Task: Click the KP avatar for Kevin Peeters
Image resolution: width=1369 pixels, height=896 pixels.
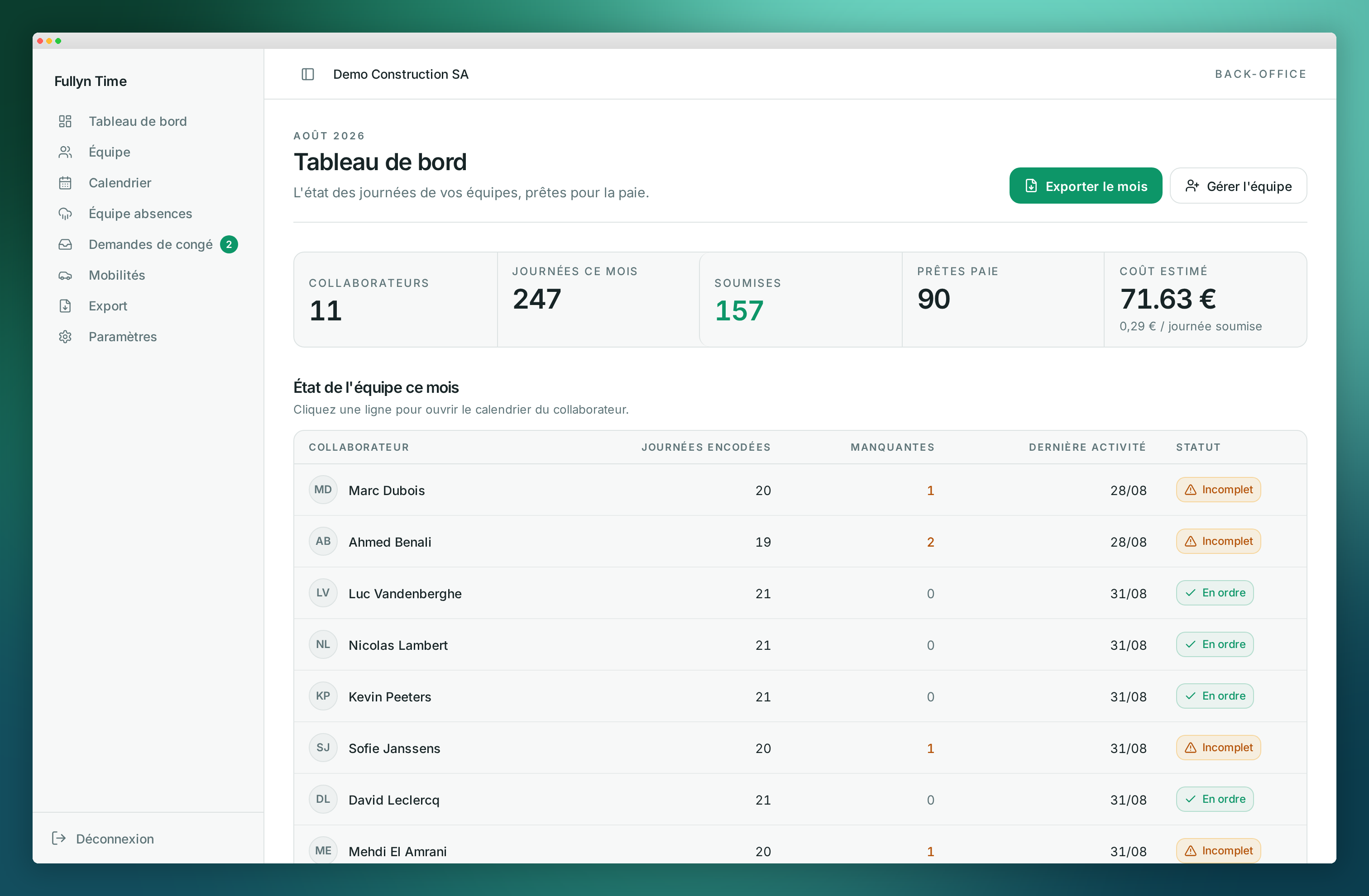Action: pos(323,696)
